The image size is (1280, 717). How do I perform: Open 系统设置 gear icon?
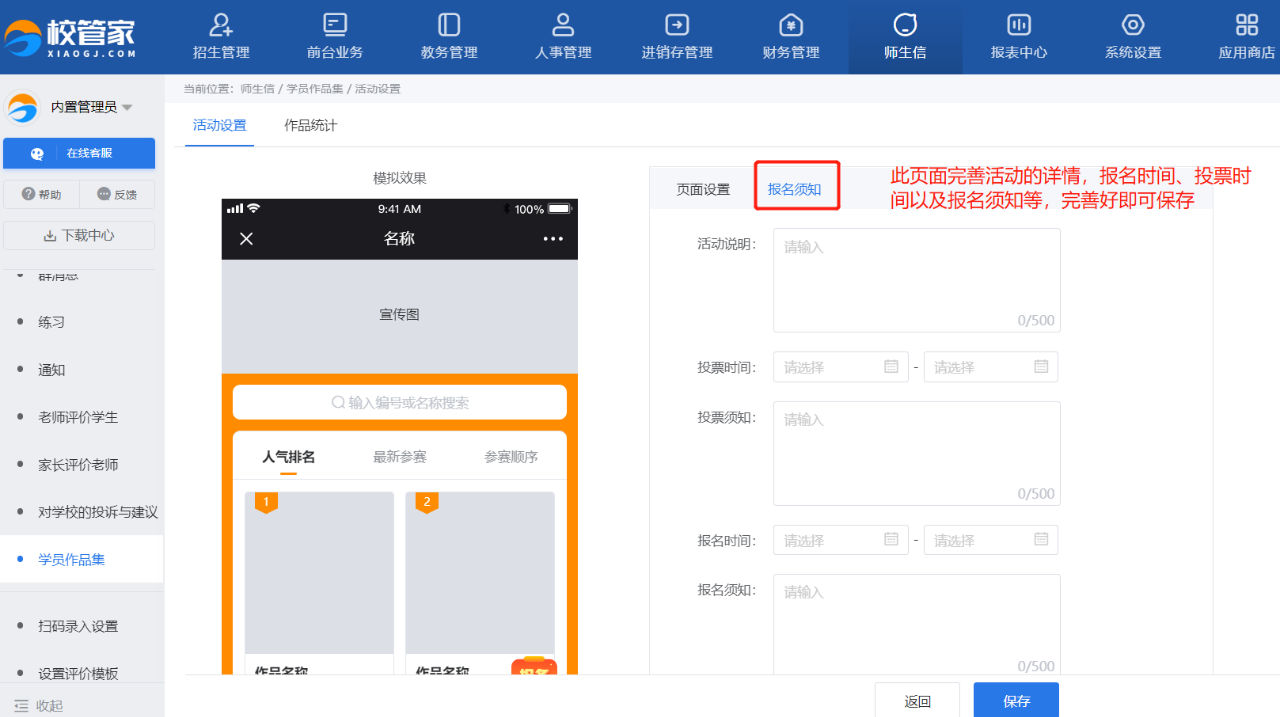[1132, 25]
